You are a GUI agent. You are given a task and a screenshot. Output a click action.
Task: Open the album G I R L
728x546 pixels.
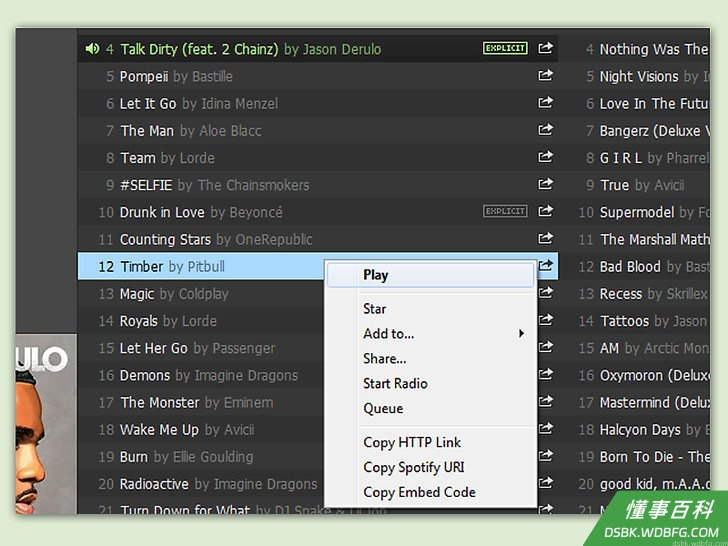click(x=621, y=158)
